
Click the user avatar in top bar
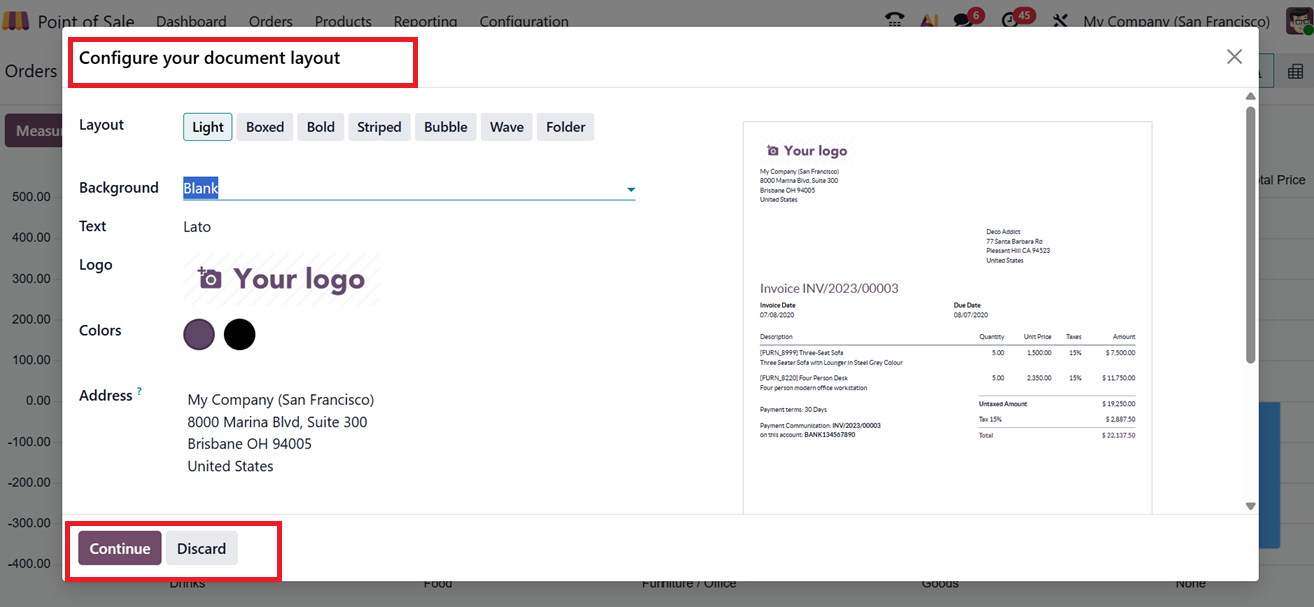pyautogui.click(x=1298, y=21)
